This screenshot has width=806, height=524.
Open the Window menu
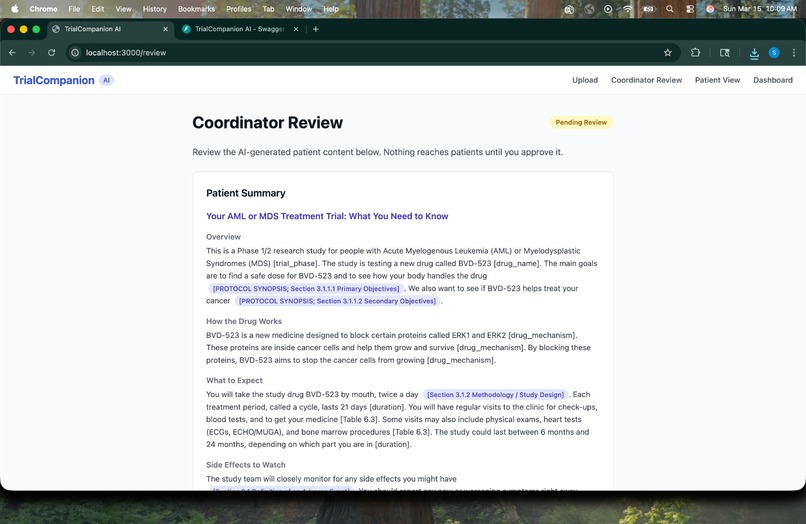pyautogui.click(x=299, y=9)
